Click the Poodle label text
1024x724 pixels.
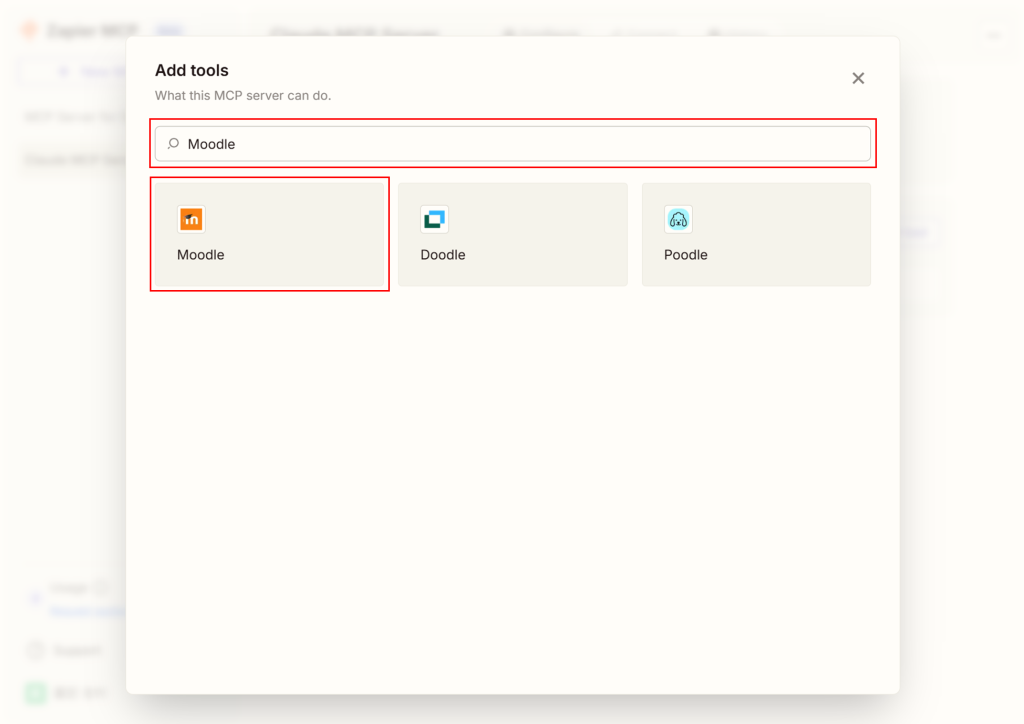[686, 255]
